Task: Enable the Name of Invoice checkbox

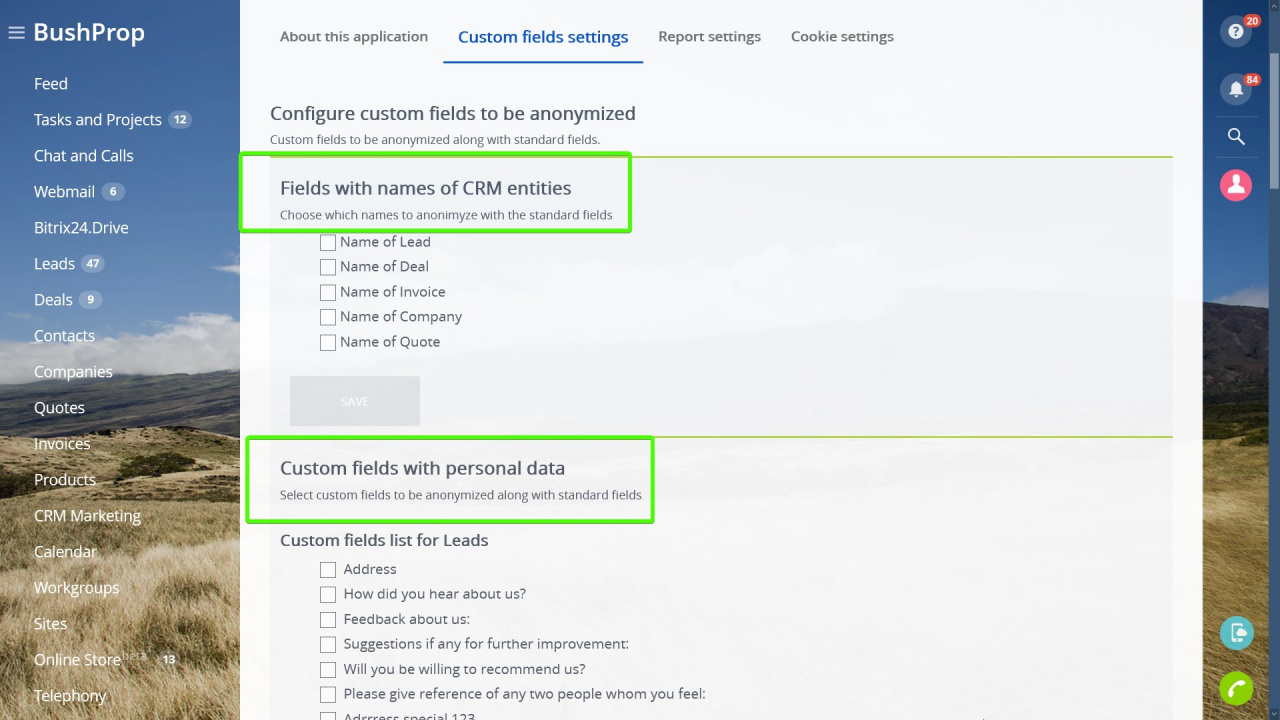Action: coord(328,292)
